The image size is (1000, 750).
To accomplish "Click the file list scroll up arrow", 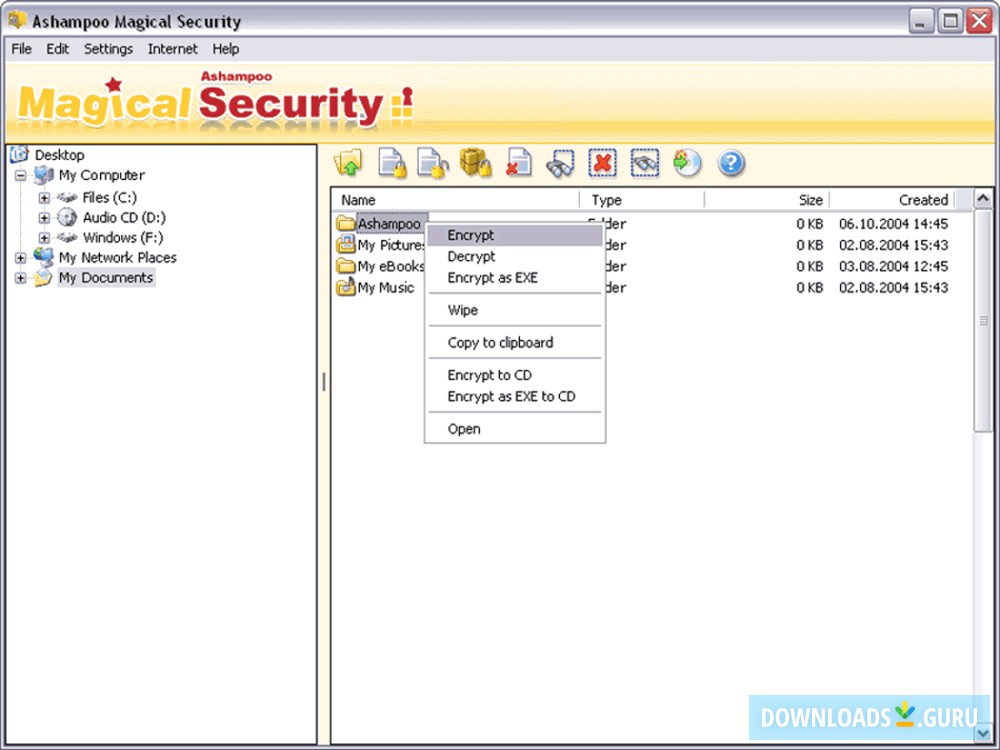I will point(983,199).
